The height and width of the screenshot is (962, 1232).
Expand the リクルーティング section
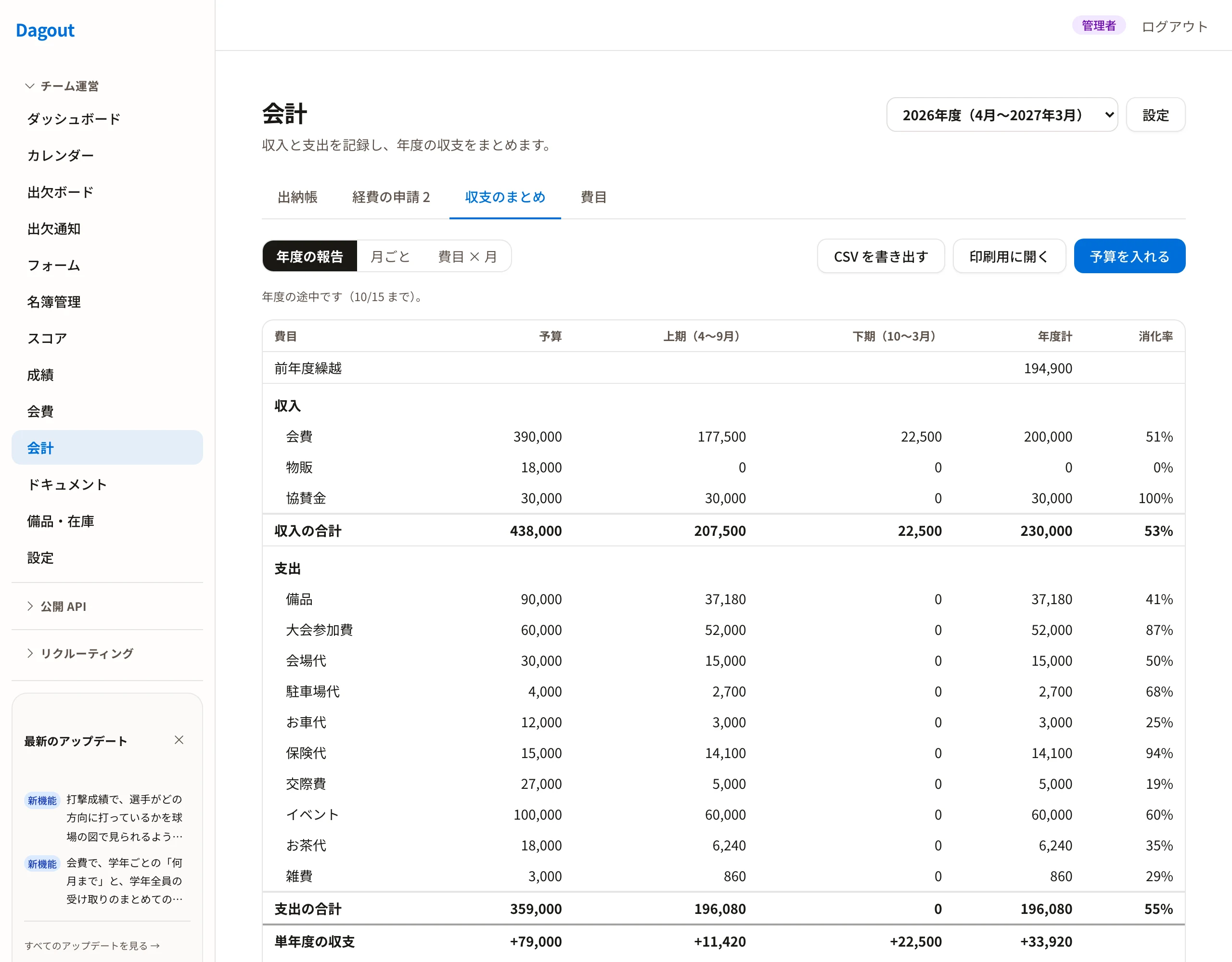tap(79, 653)
